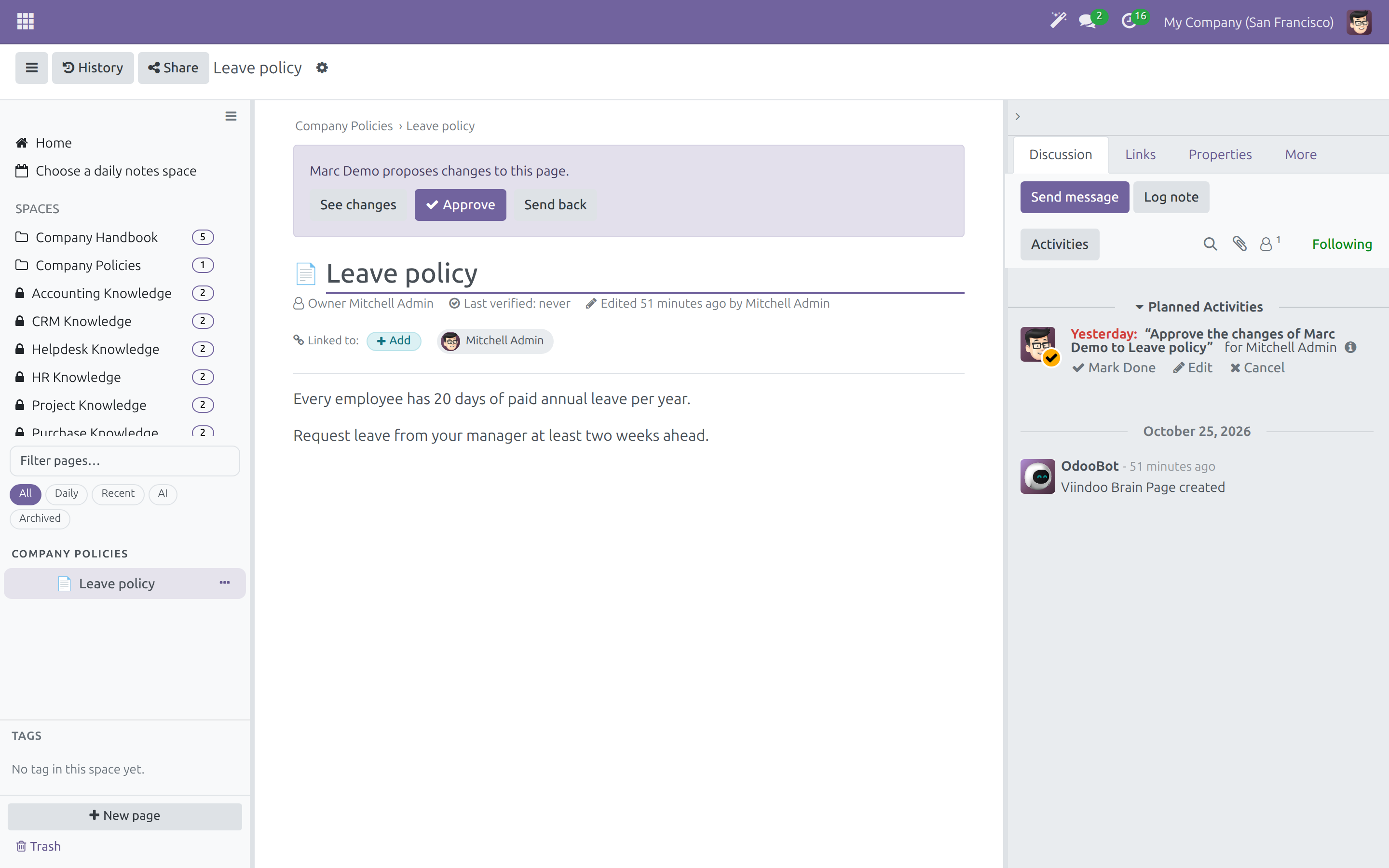1389x868 pixels.
Task: Click the New page button
Action: click(x=124, y=816)
